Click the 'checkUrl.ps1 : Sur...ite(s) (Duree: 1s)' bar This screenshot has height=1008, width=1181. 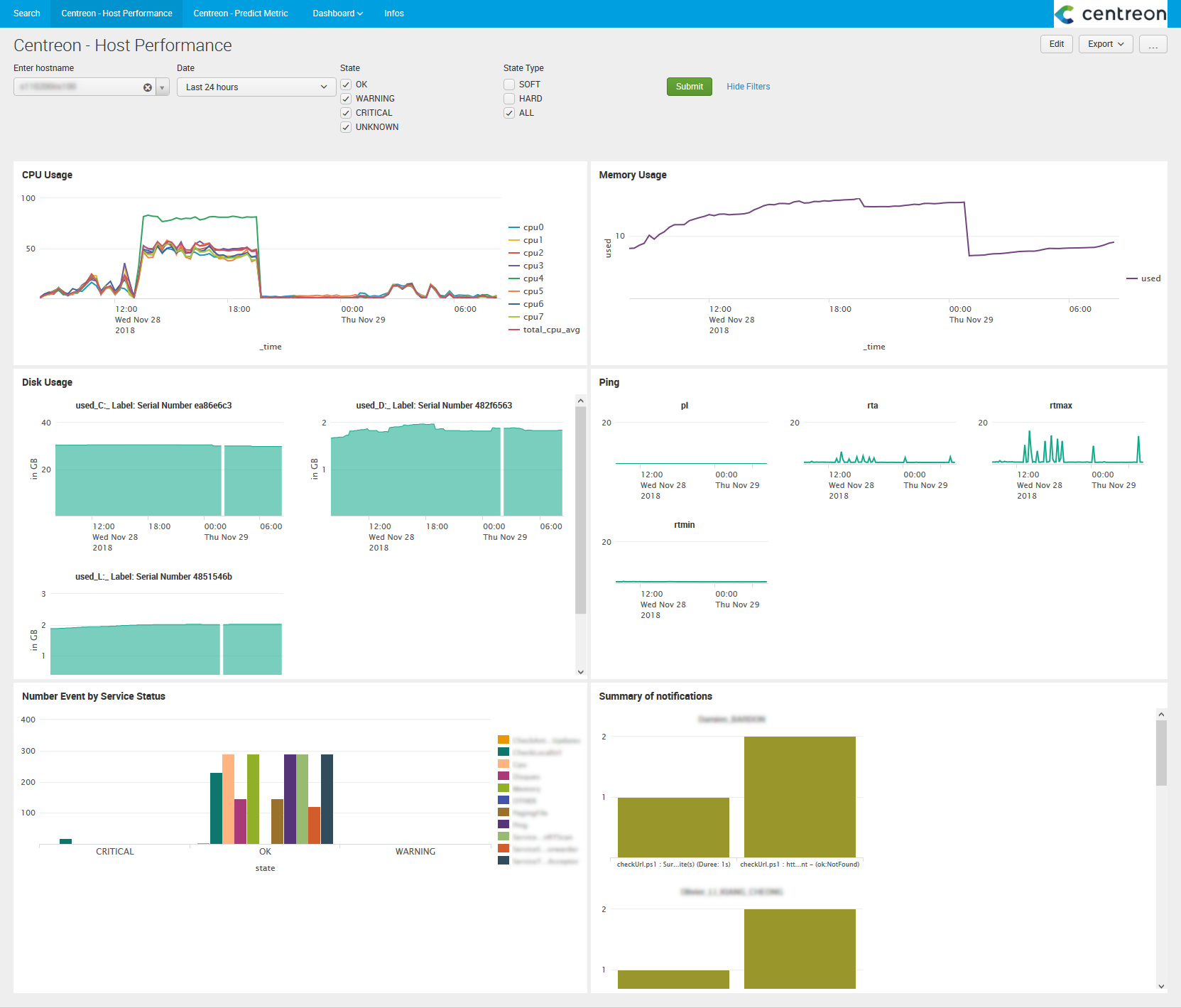click(x=673, y=828)
